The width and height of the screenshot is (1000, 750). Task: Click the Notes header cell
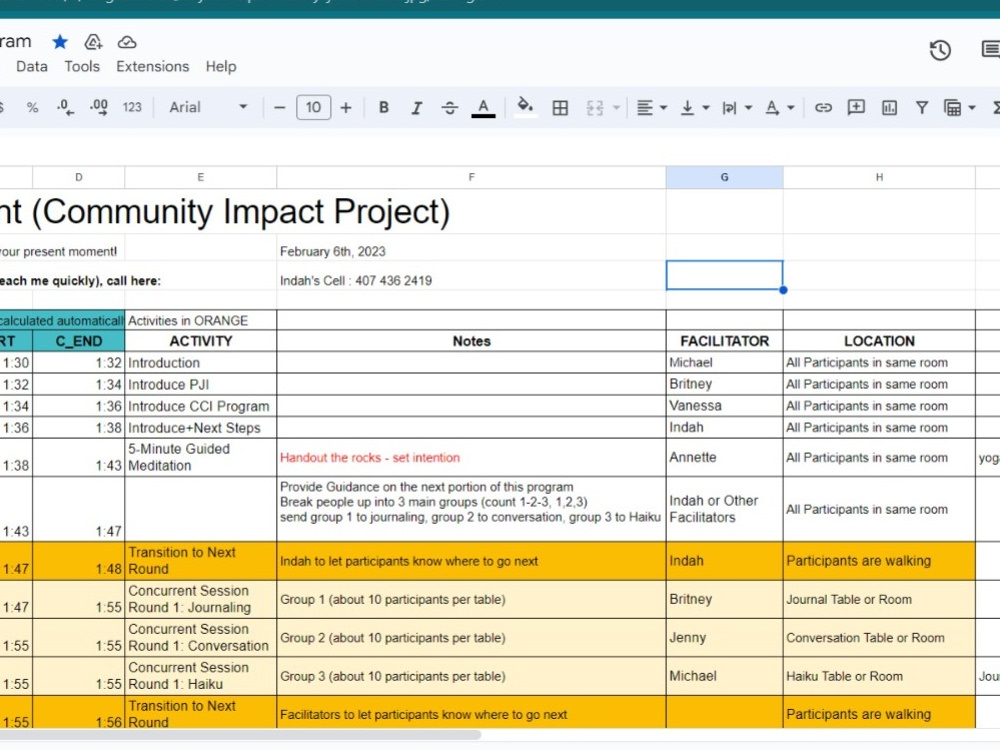pos(471,341)
